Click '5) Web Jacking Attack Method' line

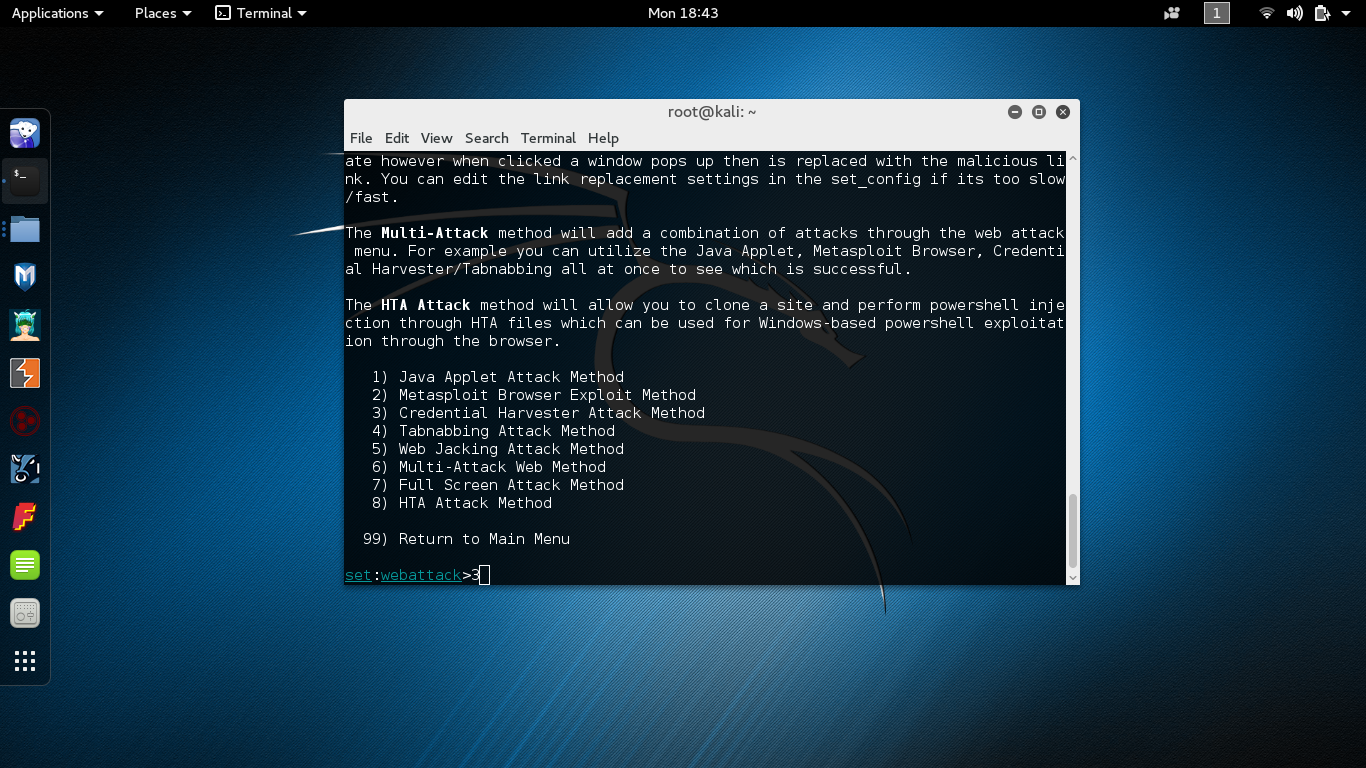click(x=498, y=449)
